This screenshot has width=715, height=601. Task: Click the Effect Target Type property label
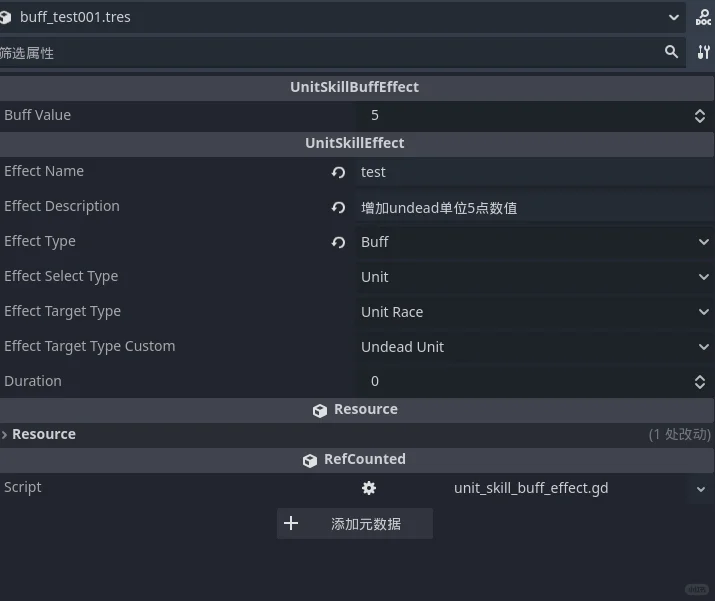[62, 311]
